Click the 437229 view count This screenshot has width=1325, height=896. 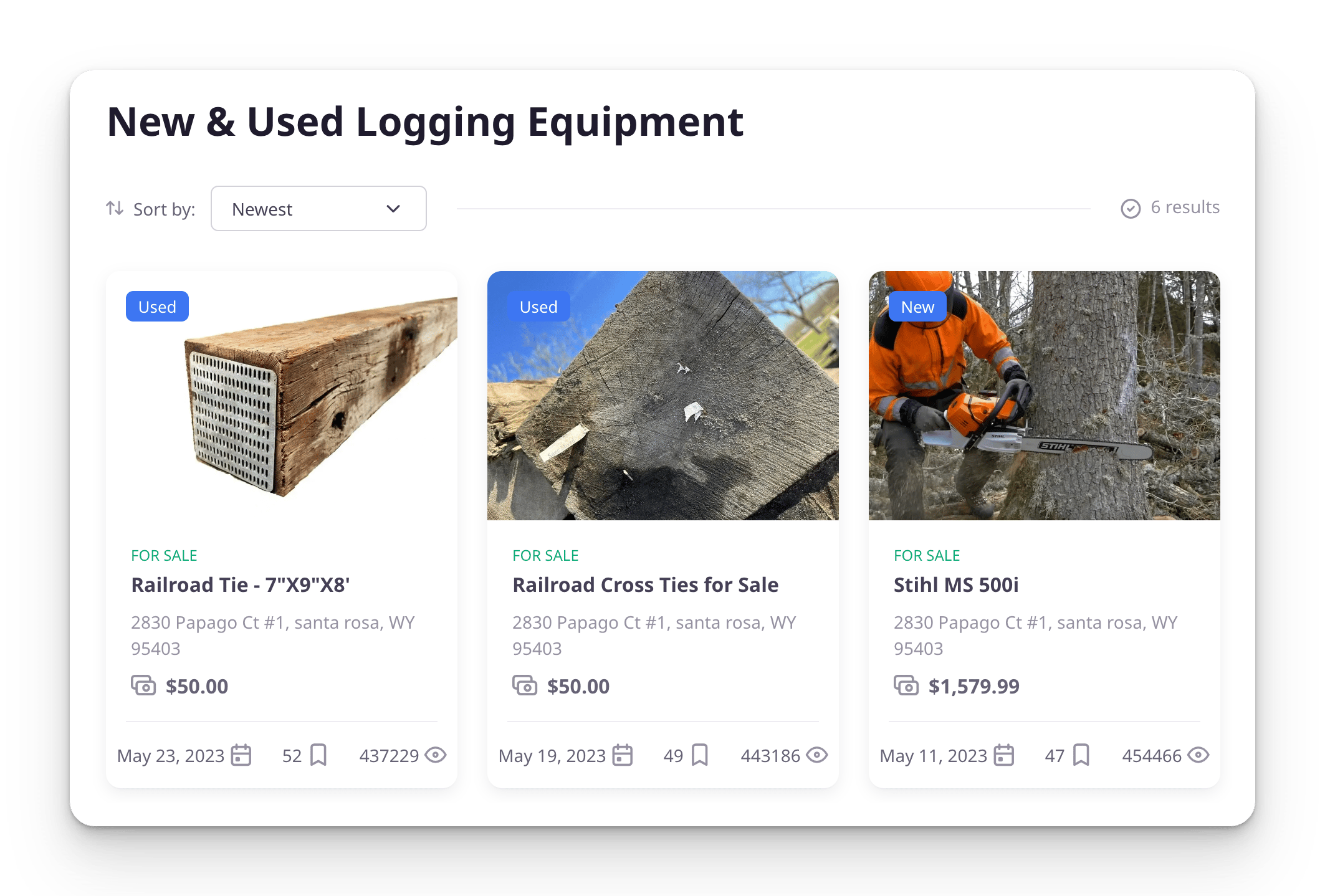[x=389, y=756]
